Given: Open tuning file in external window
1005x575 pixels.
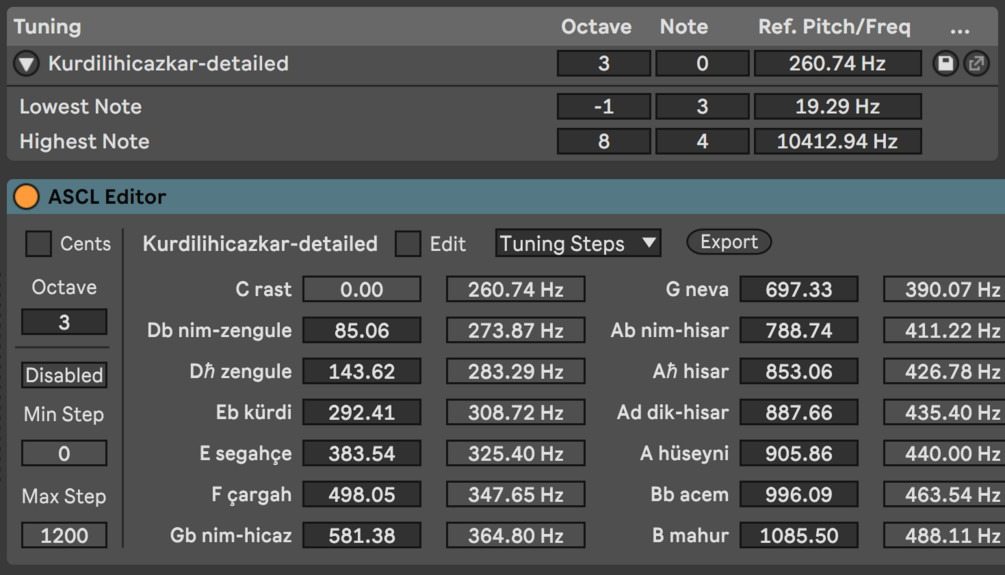Looking at the screenshot, I should click(x=975, y=64).
